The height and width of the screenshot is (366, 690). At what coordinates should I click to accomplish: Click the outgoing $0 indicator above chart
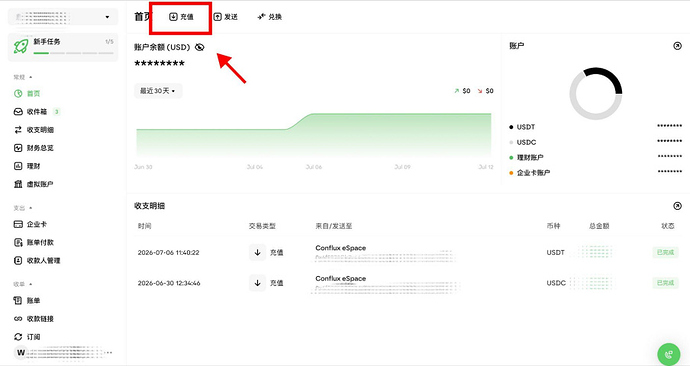(x=485, y=91)
